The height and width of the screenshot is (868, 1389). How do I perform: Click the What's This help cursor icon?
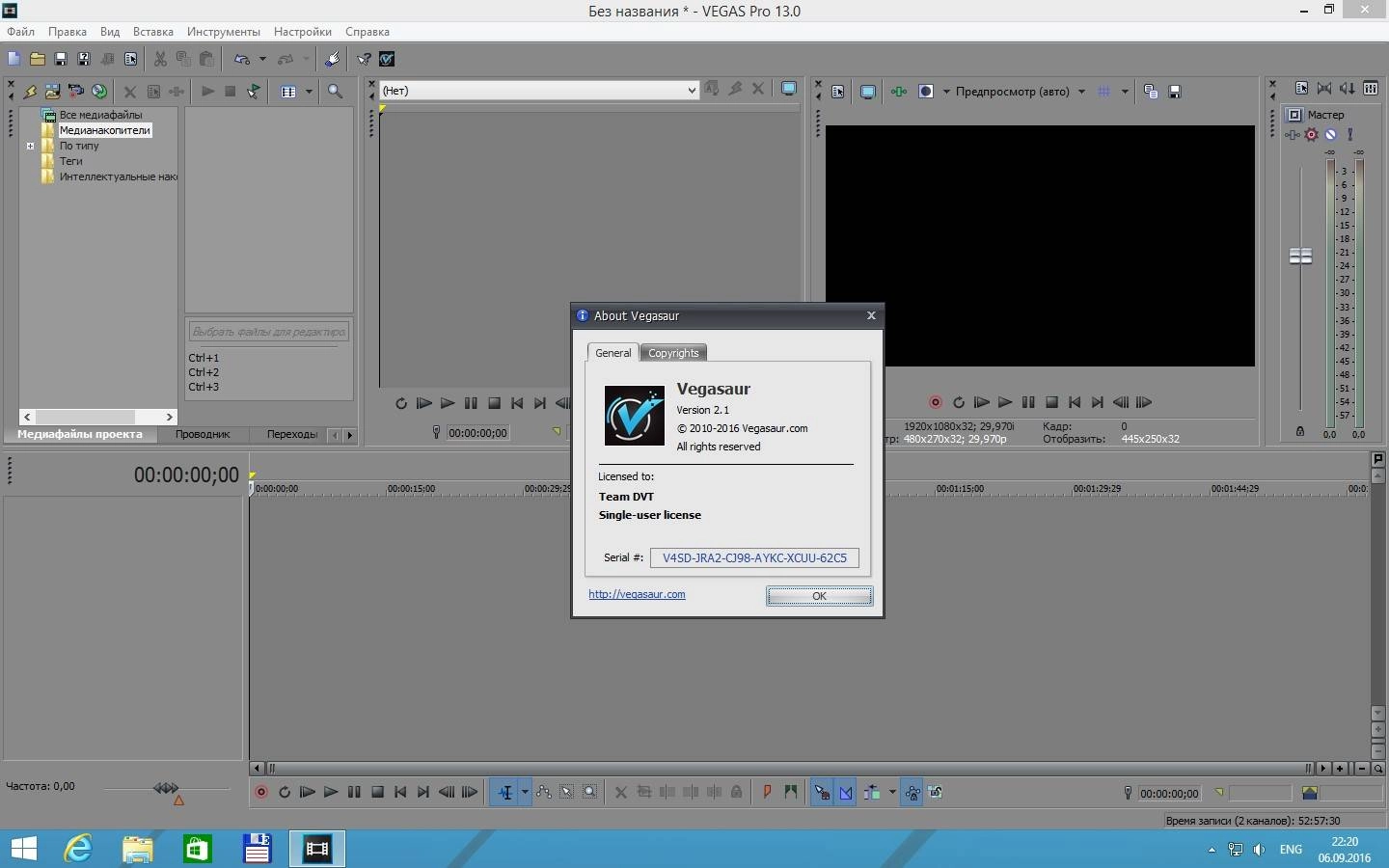(x=364, y=59)
